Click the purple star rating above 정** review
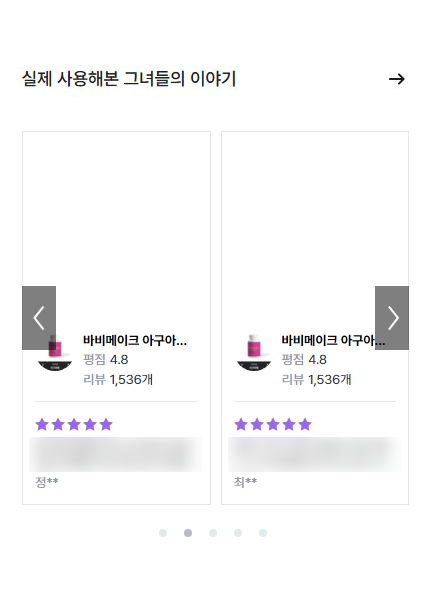Viewport: 430px width, 607px height. 74,425
